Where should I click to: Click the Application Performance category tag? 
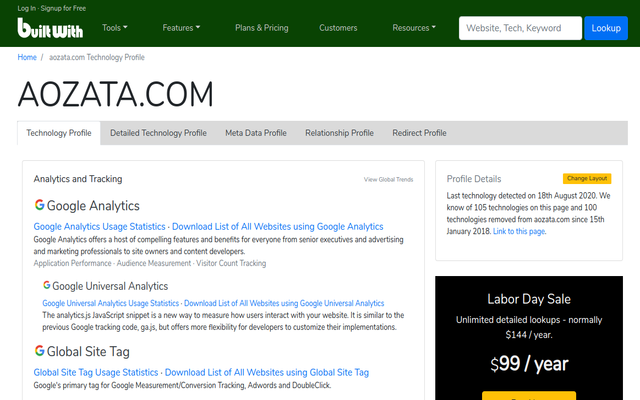tap(72, 263)
